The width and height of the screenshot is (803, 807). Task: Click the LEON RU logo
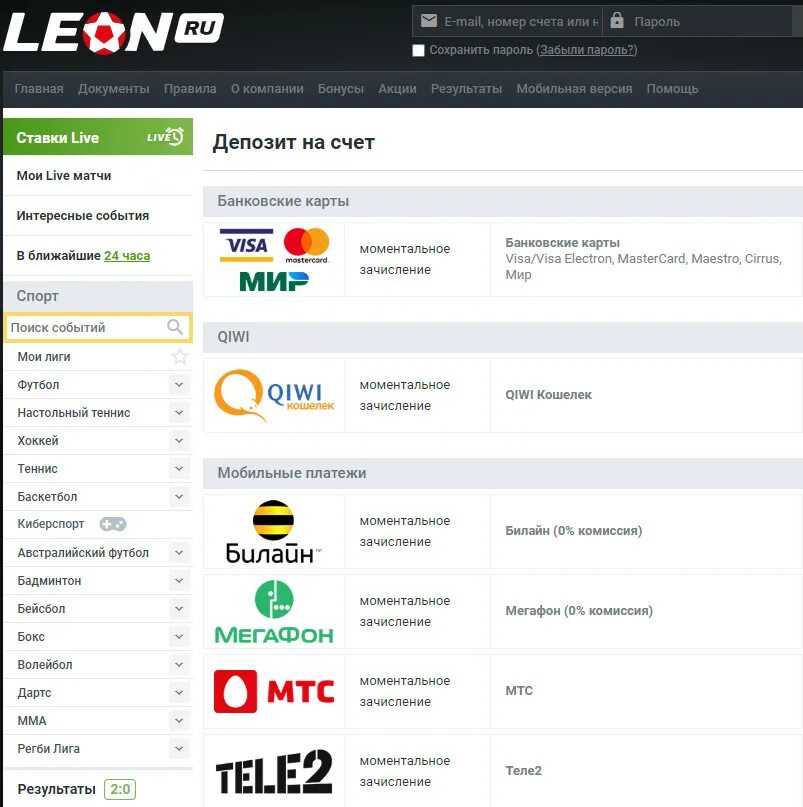114,32
